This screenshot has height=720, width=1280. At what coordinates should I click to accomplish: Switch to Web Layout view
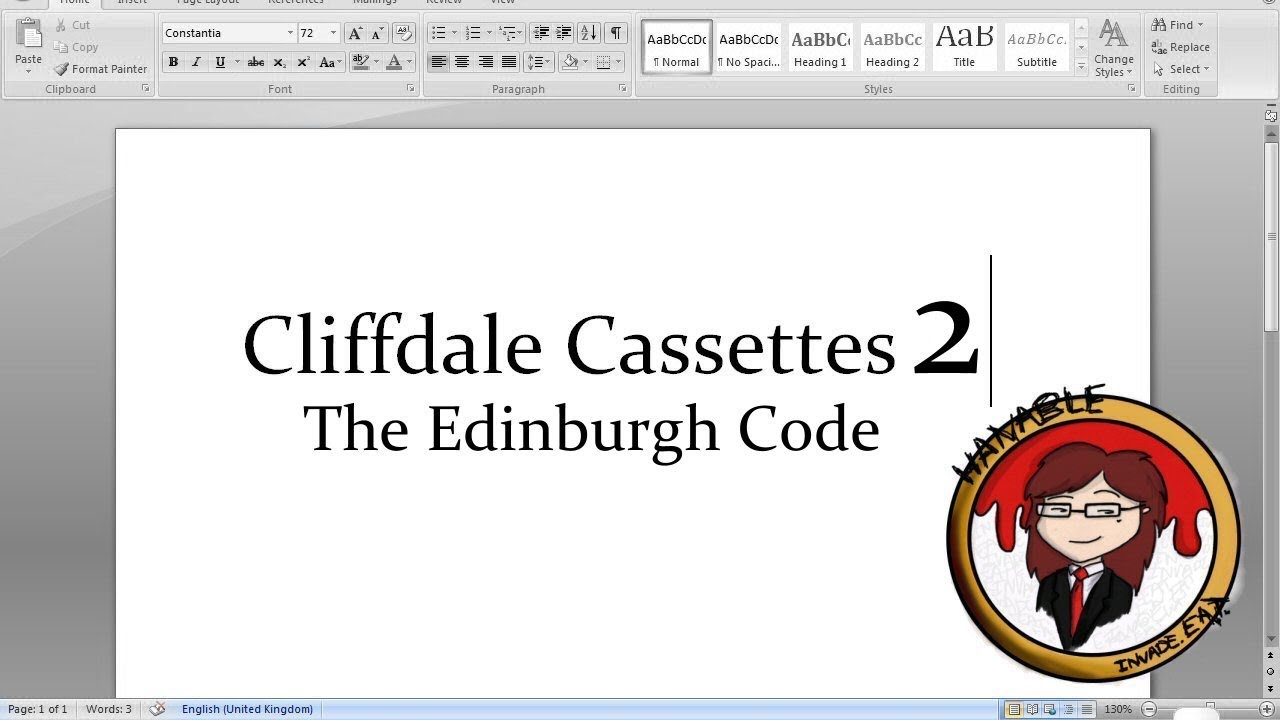point(1051,709)
